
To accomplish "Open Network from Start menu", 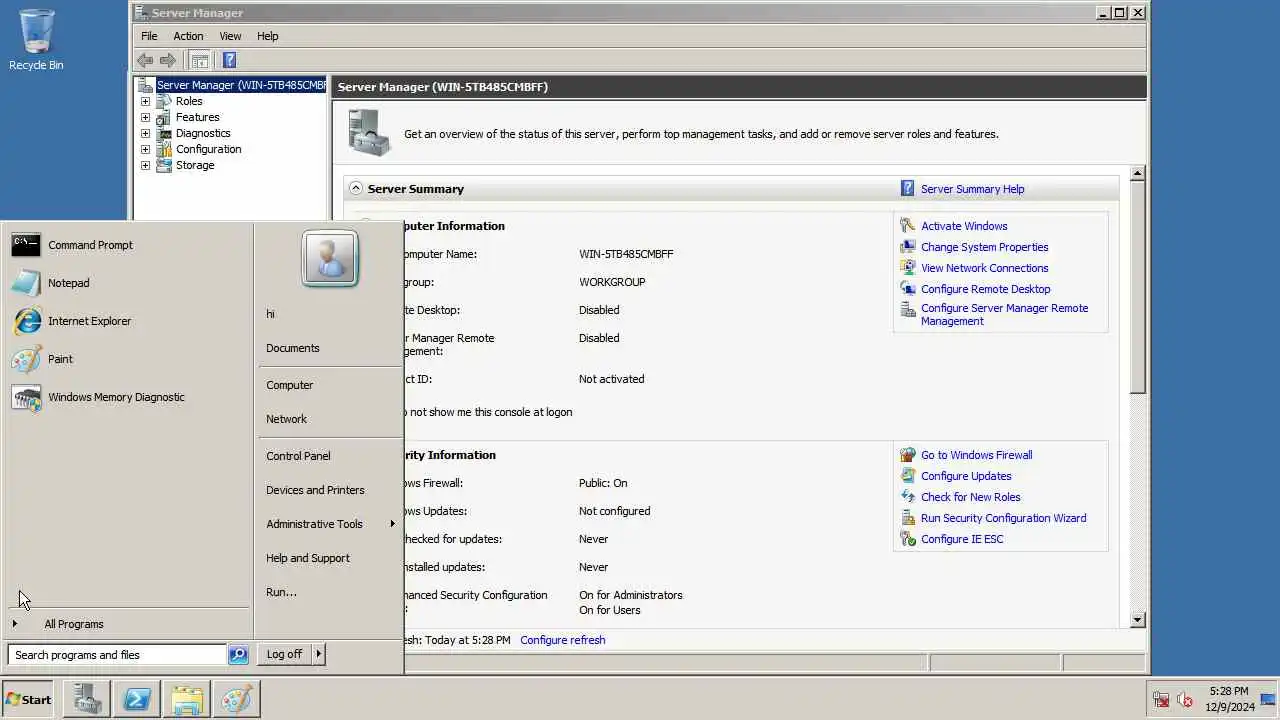I will (x=330, y=419).
